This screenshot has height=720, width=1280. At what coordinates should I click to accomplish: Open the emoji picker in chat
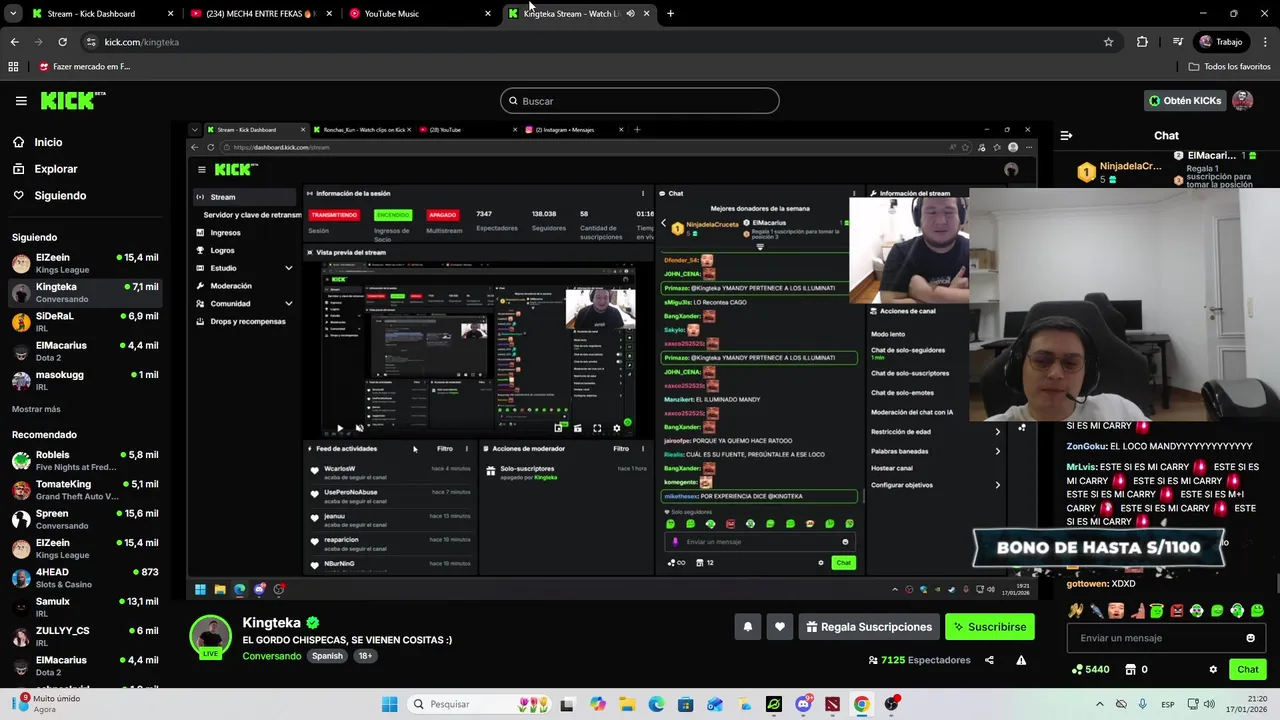pos(1250,638)
